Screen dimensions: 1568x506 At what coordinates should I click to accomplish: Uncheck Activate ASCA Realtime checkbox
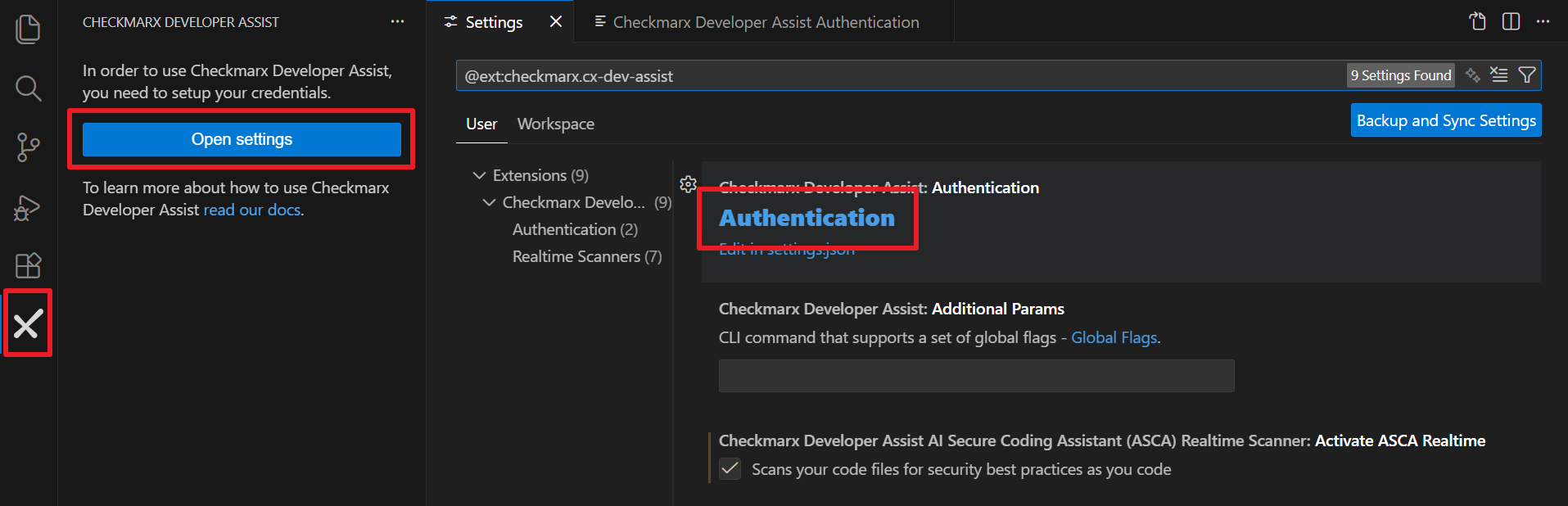730,469
